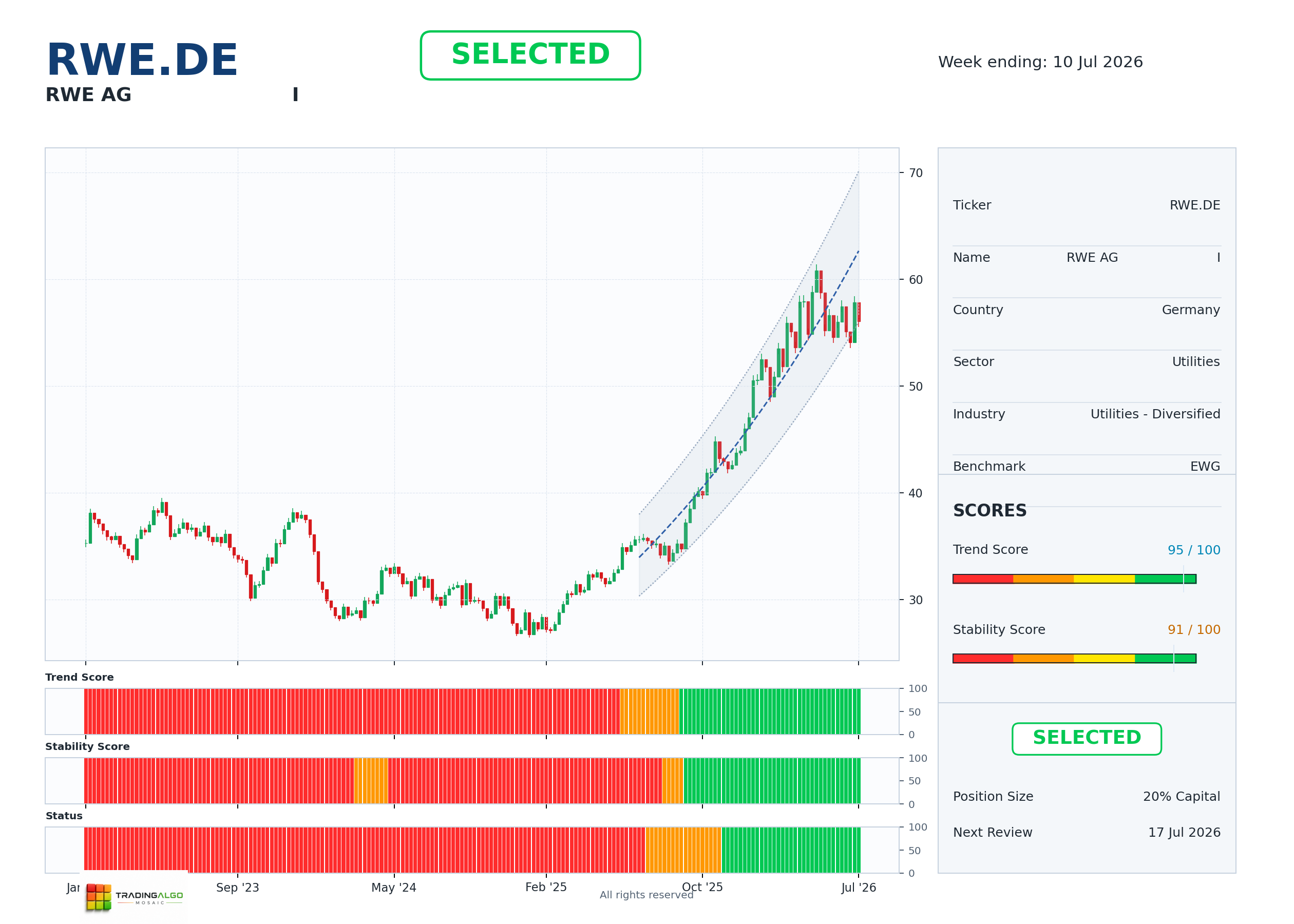1294x924 pixels.
Task: Click the Position Size value 20% Capital
Action: [1182, 797]
